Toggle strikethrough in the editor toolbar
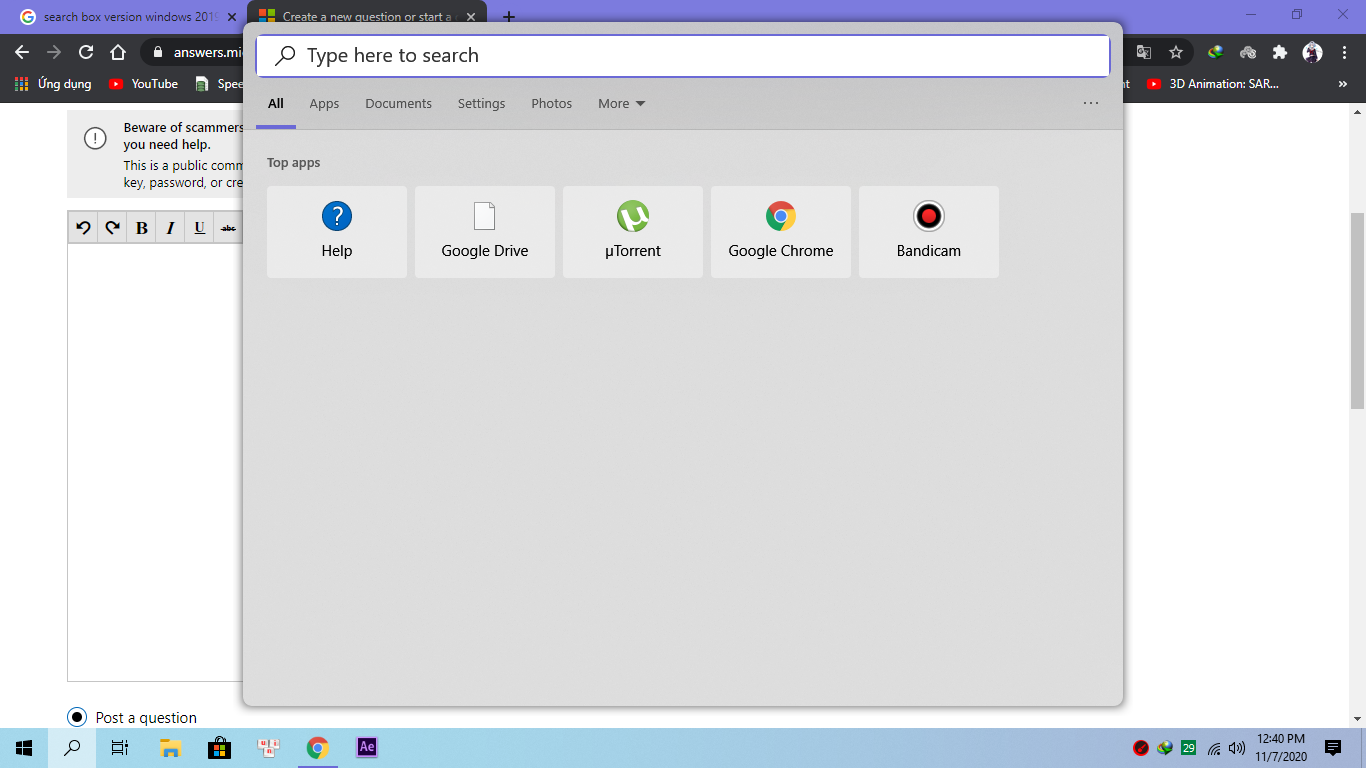This screenshot has width=1366, height=768. point(228,228)
